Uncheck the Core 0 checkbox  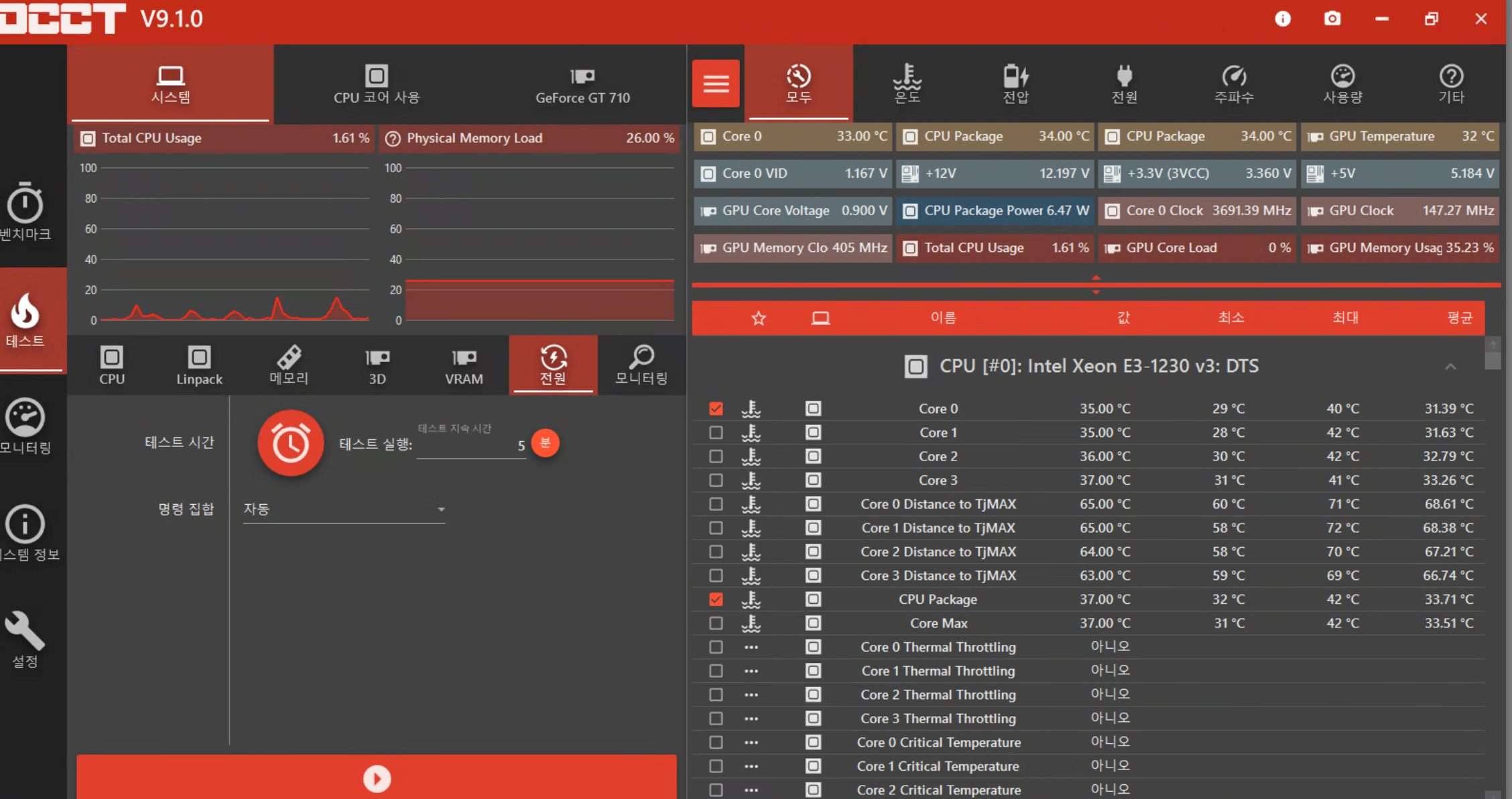[716, 408]
